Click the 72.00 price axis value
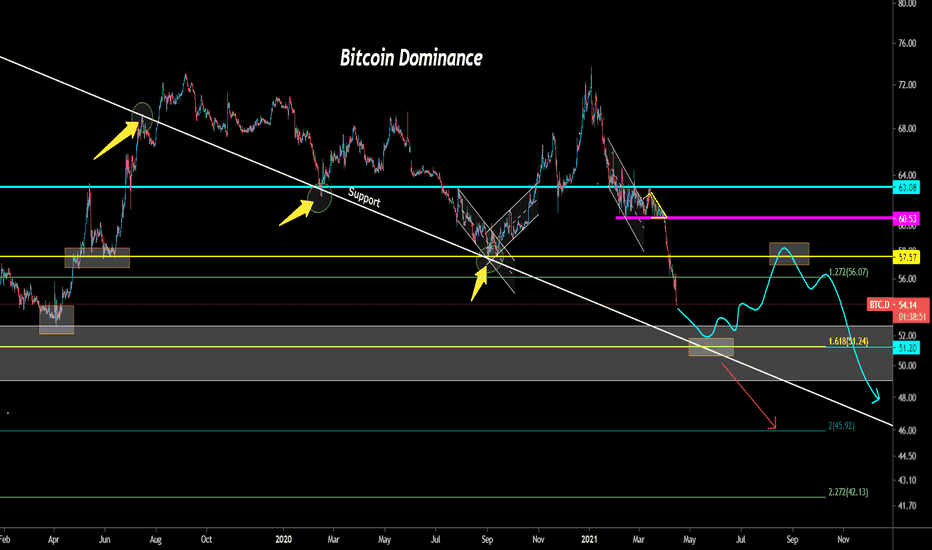Screen dimensions: 932x550 click(x=907, y=86)
